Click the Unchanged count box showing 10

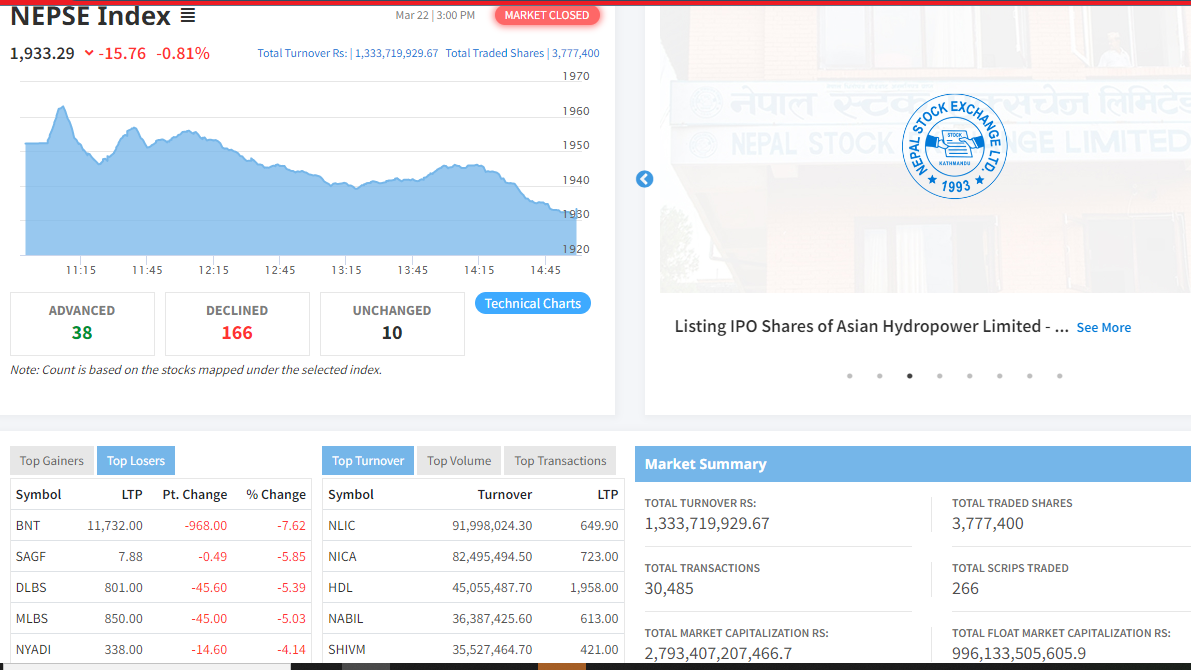pyautogui.click(x=392, y=324)
